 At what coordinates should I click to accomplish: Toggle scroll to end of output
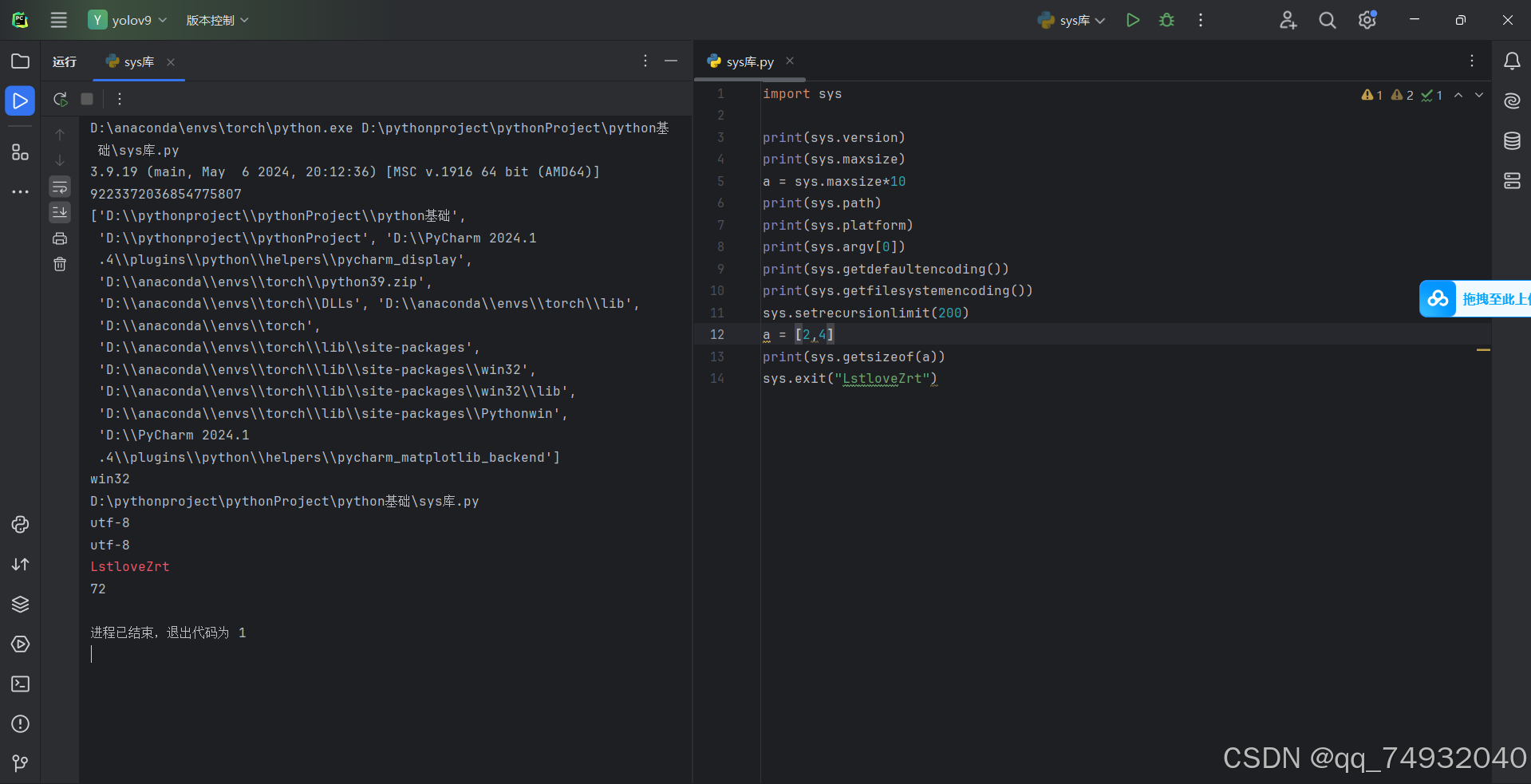pos(60,212)
